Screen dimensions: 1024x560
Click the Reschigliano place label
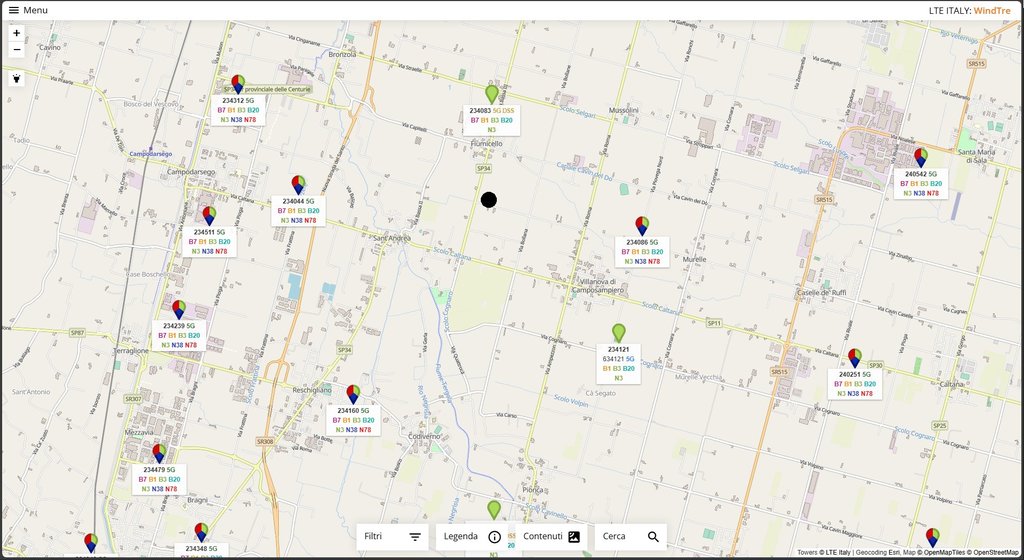coord(312,390)
